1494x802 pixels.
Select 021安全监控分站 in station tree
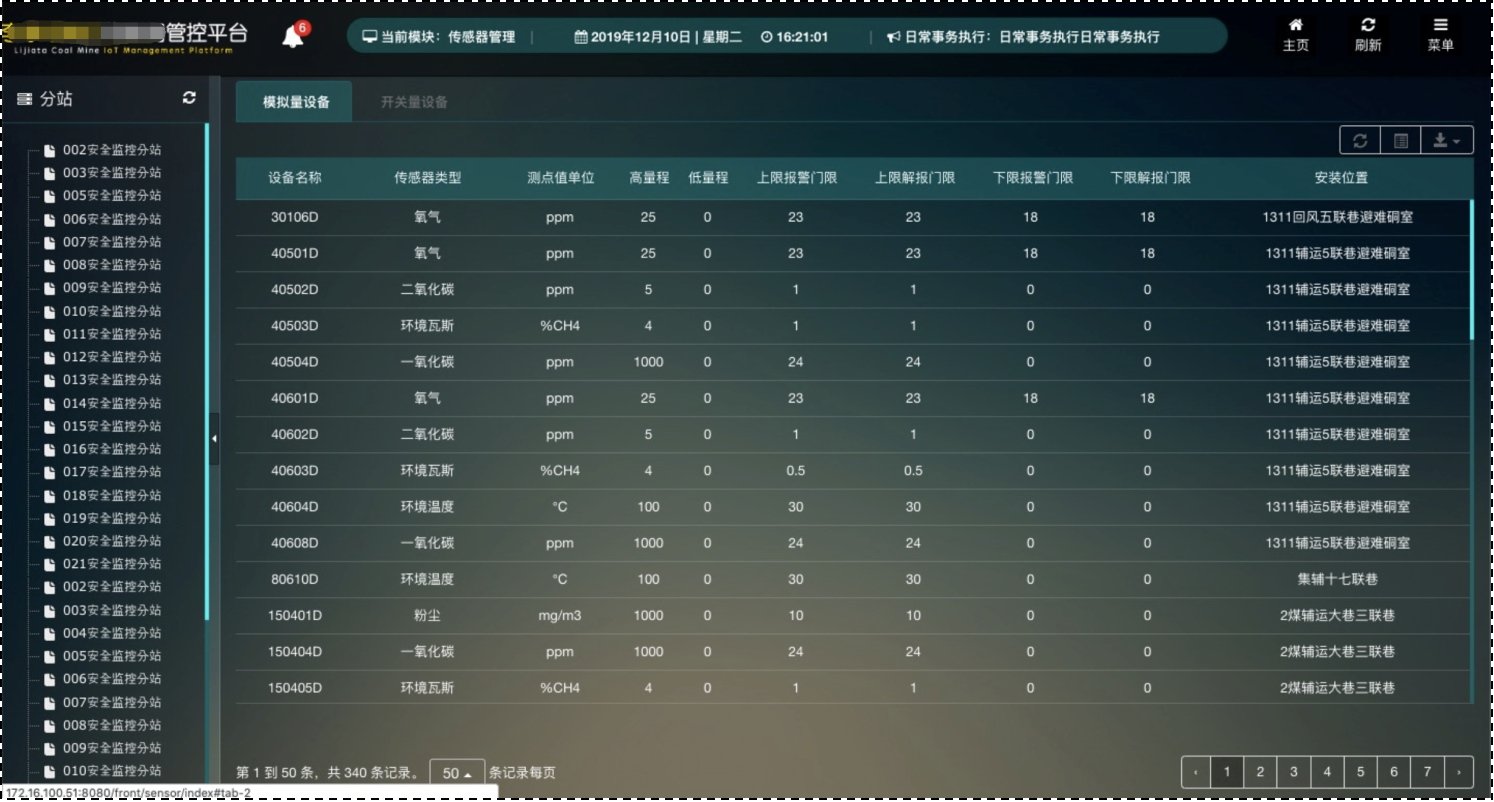(111, 565)
